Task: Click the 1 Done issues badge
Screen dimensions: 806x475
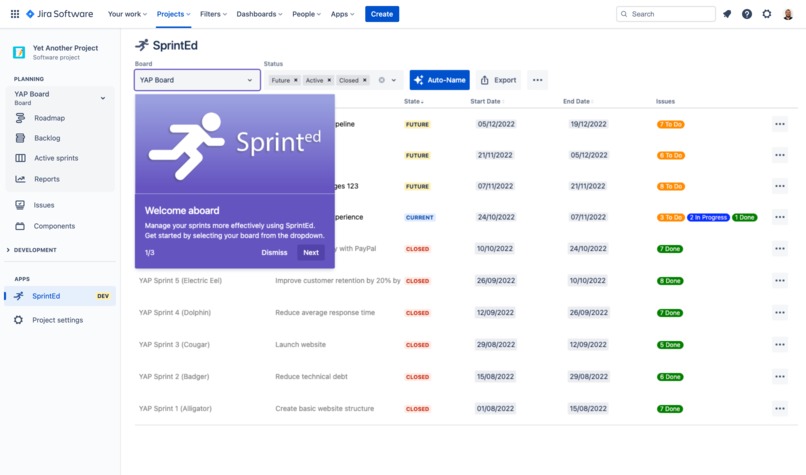Action: tap(744, 217)
